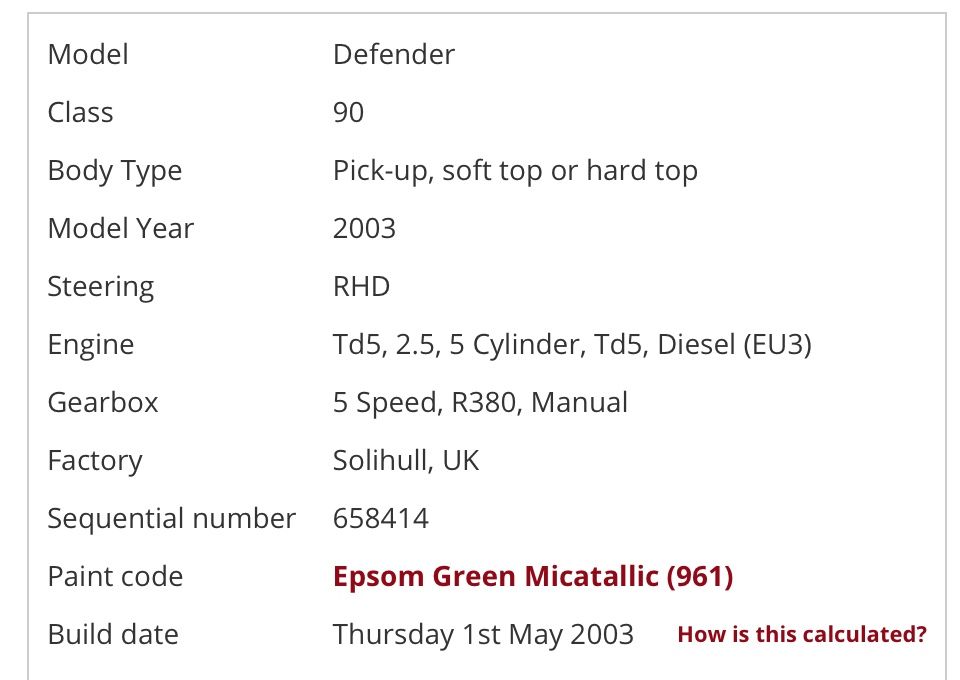Click the Gearbox label
The image size is (960, 680).
pos(103,403)
